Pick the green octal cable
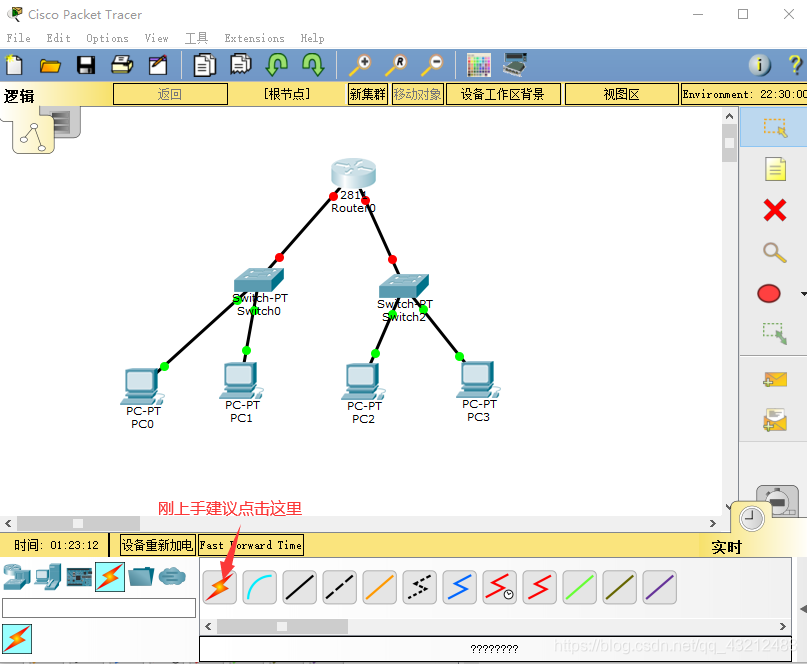Image resolution: width=807 pixels, height=664 pixels. [580, 587]
